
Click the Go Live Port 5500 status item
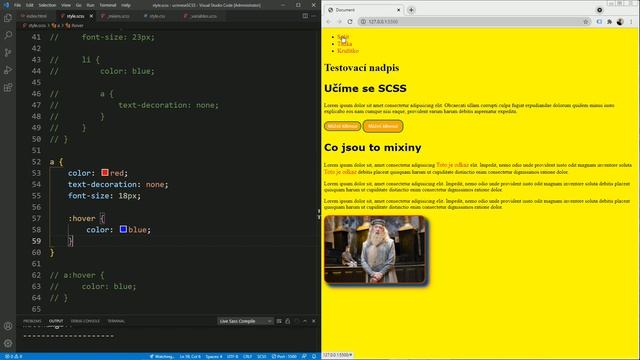coord(284,356)
